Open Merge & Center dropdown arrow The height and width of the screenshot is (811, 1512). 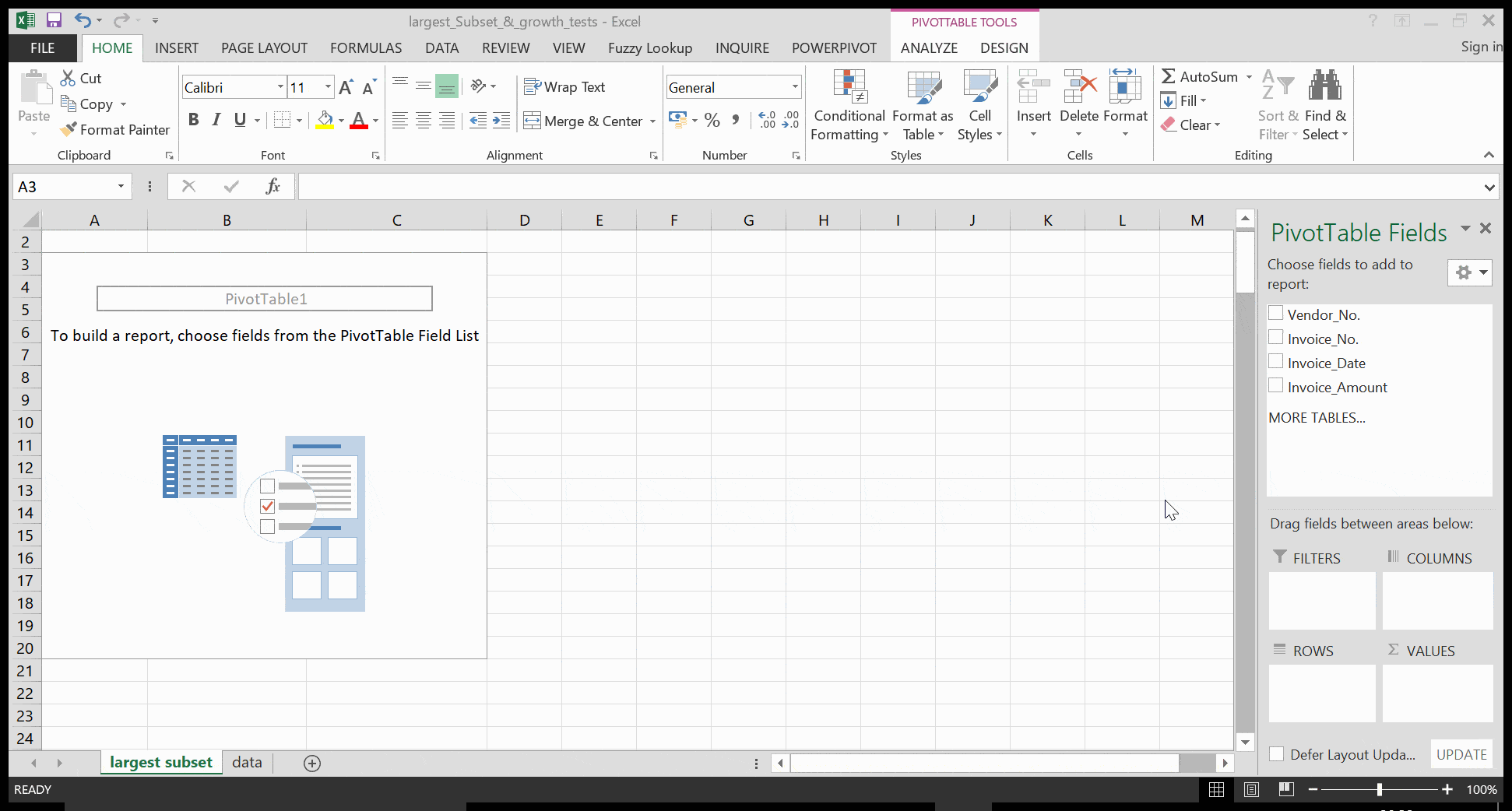tap(652, 121)
